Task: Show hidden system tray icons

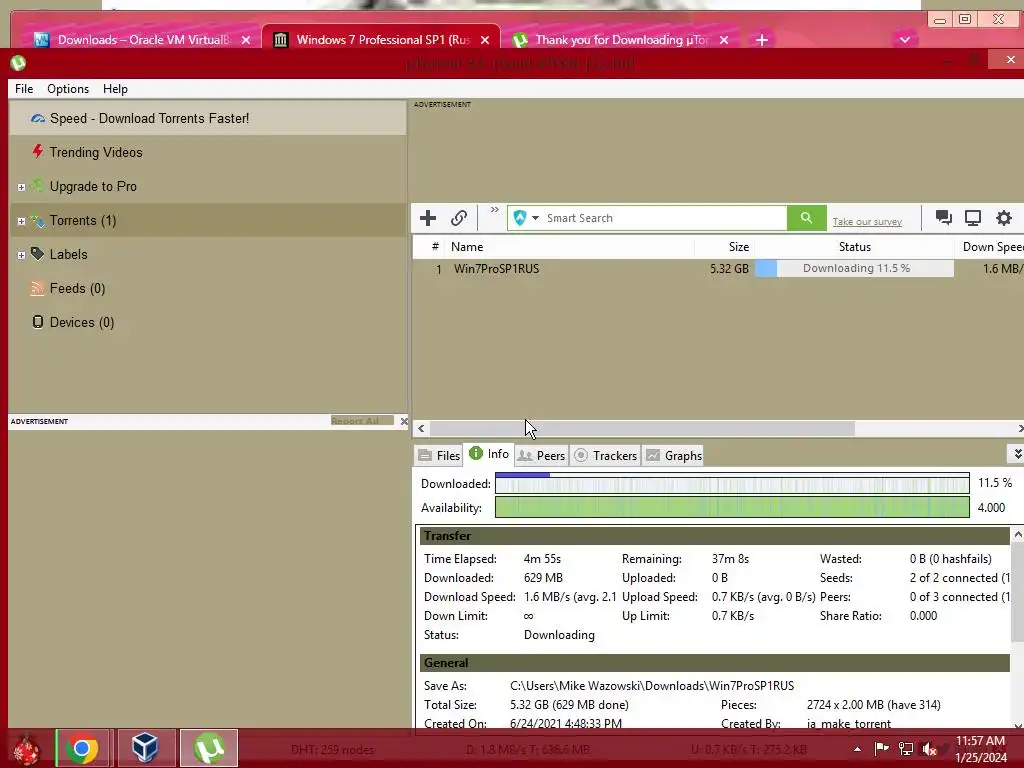Action: pos(857,749)
